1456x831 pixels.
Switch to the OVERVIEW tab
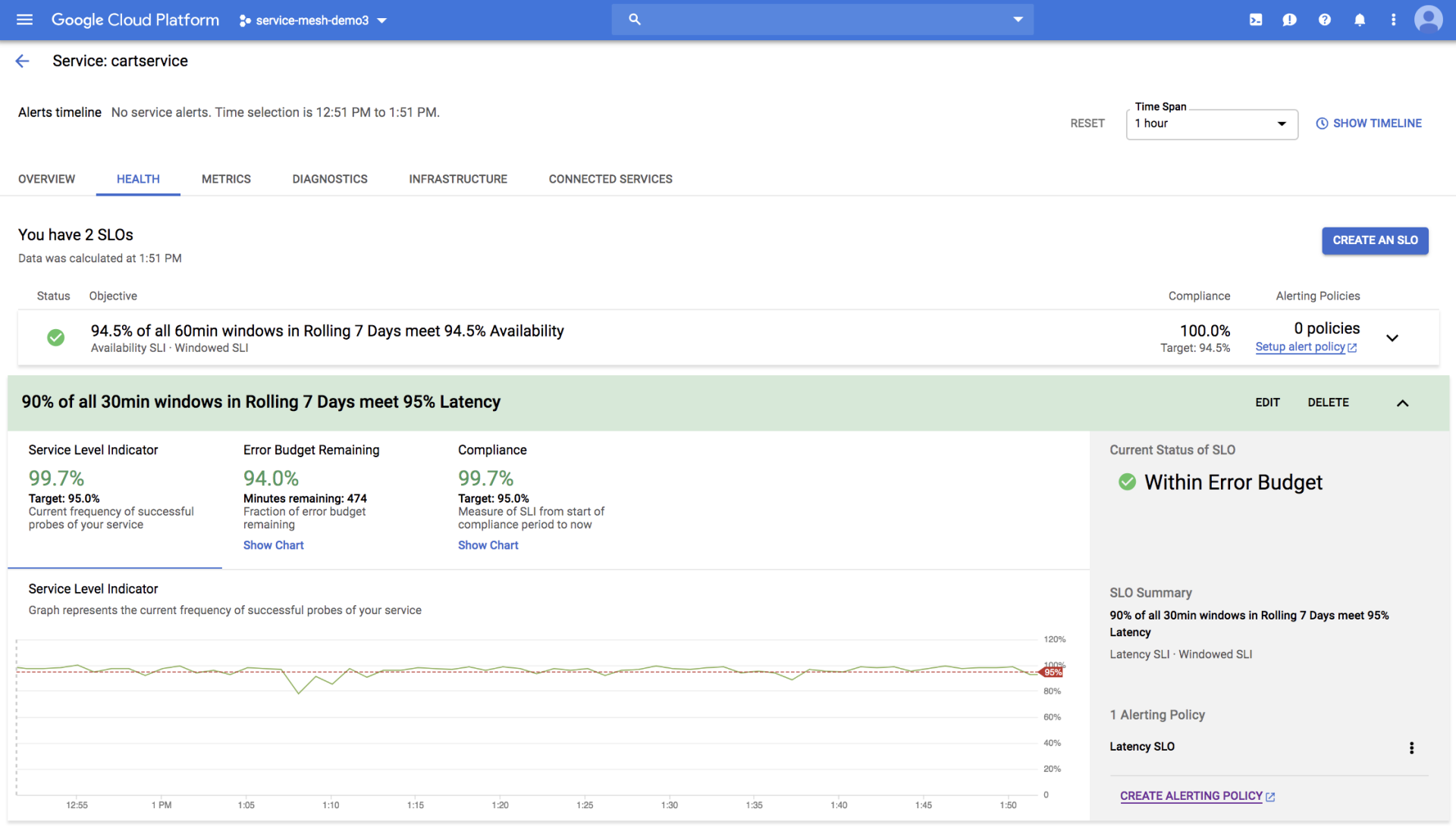[x=47, y=179]
